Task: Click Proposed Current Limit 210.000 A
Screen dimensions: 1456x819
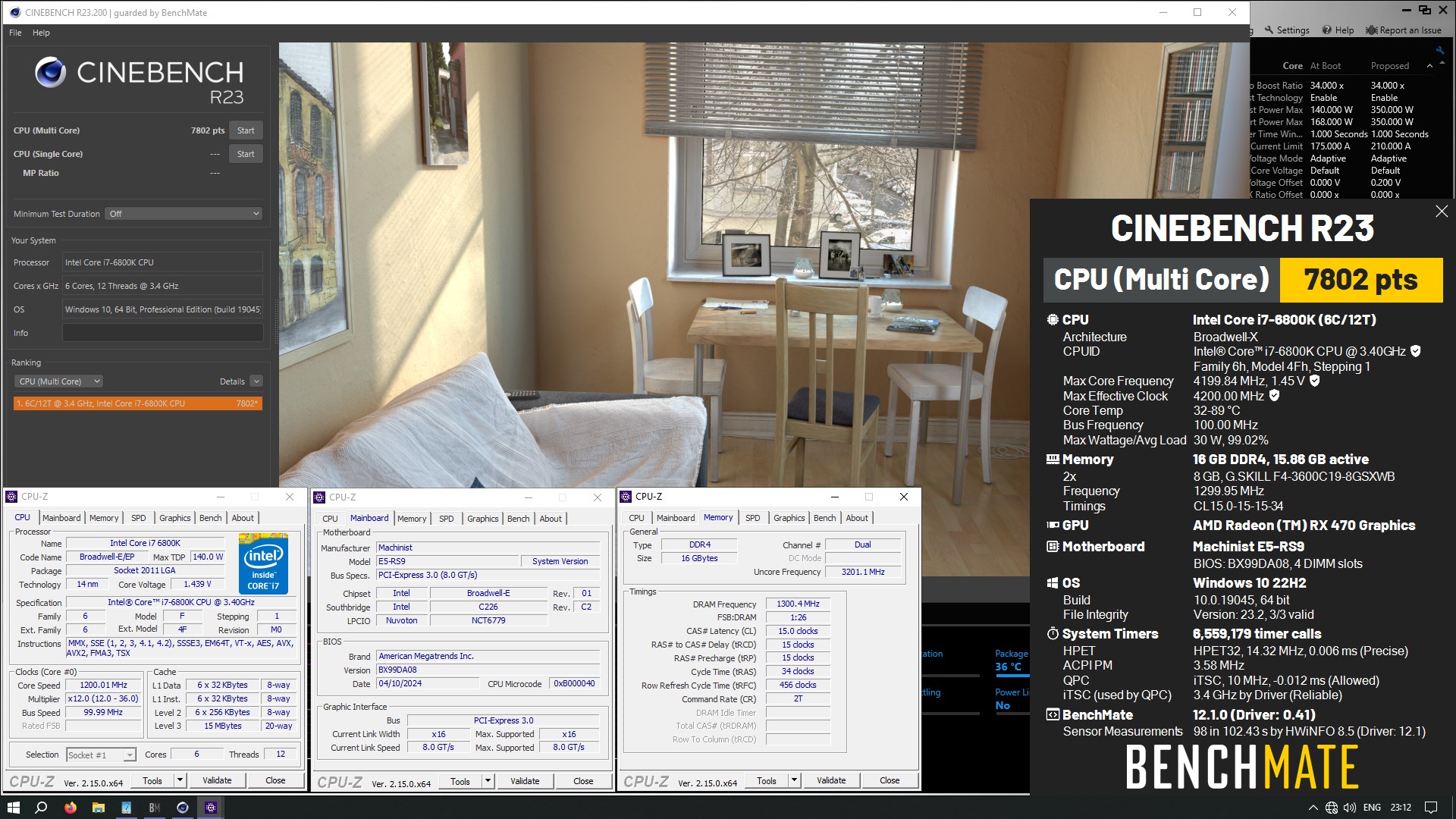Action: coord(1391,146)
